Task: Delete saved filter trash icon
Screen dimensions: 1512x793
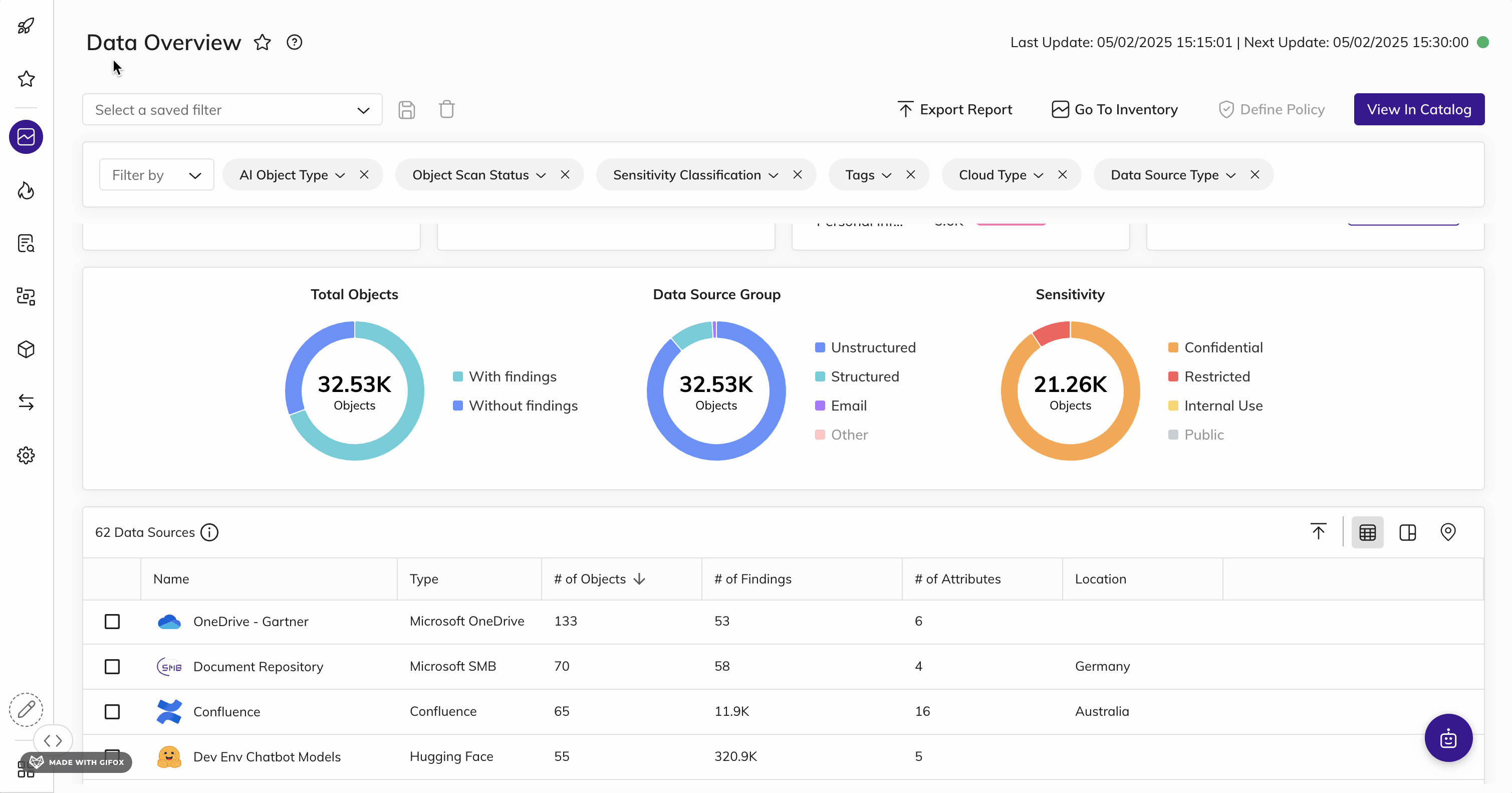Action: point(447,110)
